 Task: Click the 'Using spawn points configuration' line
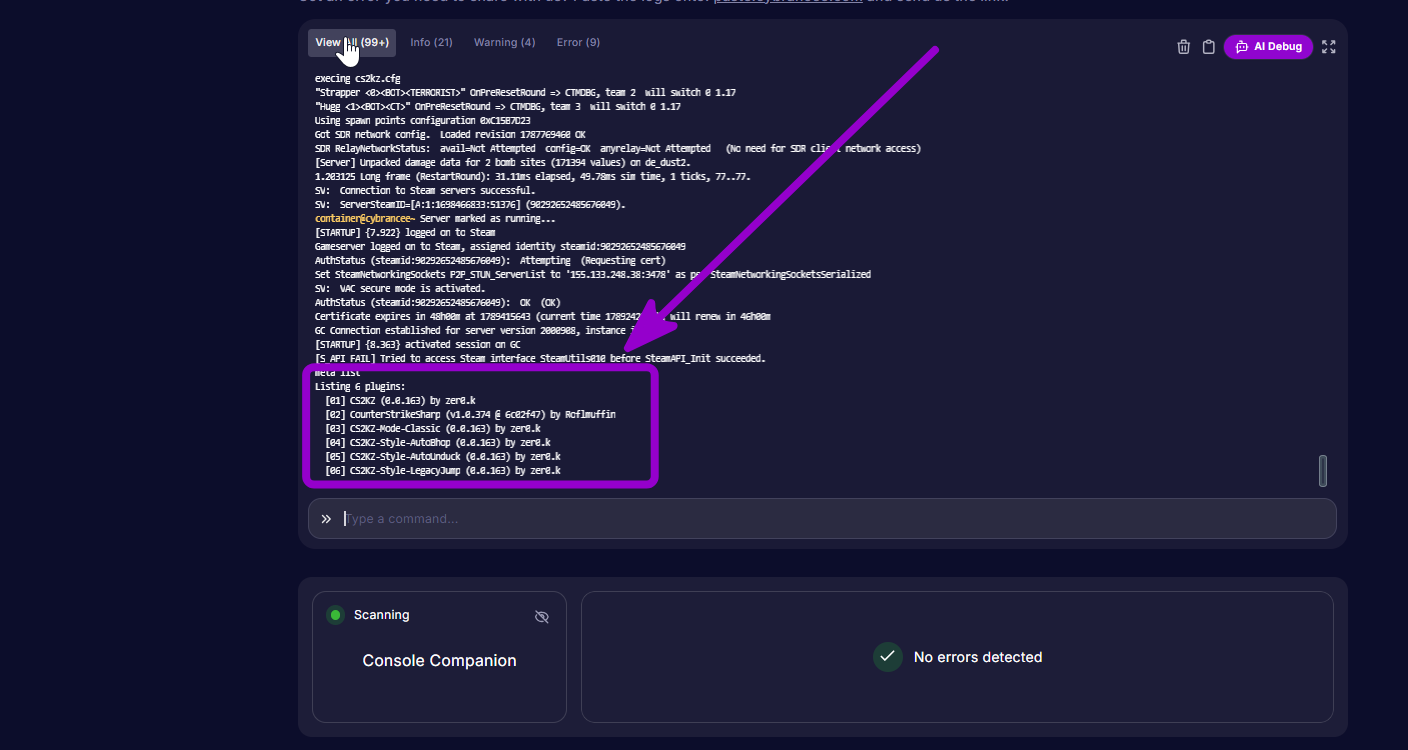[x=422, y=120]
